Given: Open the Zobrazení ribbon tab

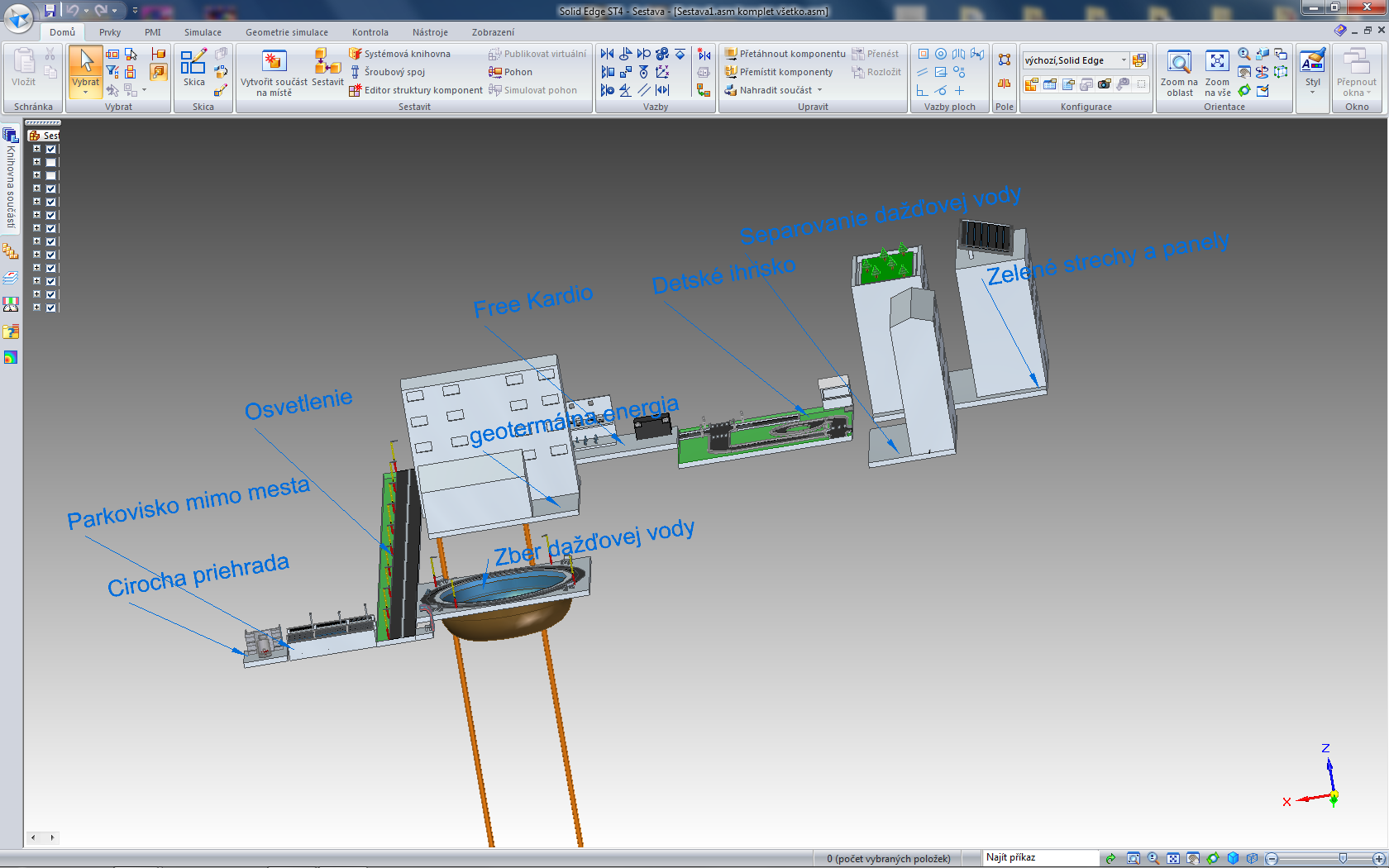Looking at the screenshot, I should coord(493,32).
